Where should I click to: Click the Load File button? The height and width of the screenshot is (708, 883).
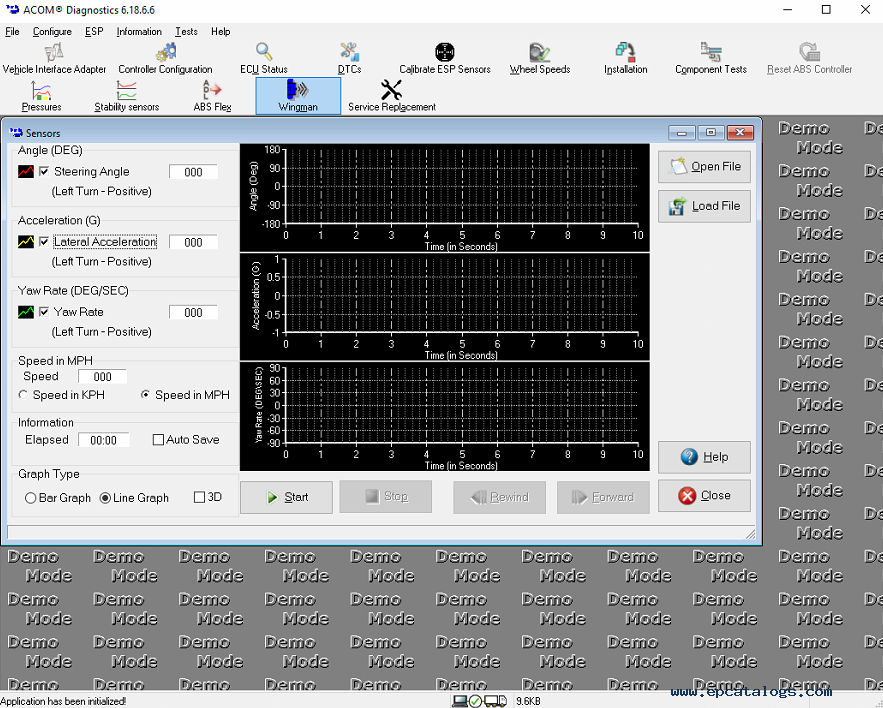(704, 206)
